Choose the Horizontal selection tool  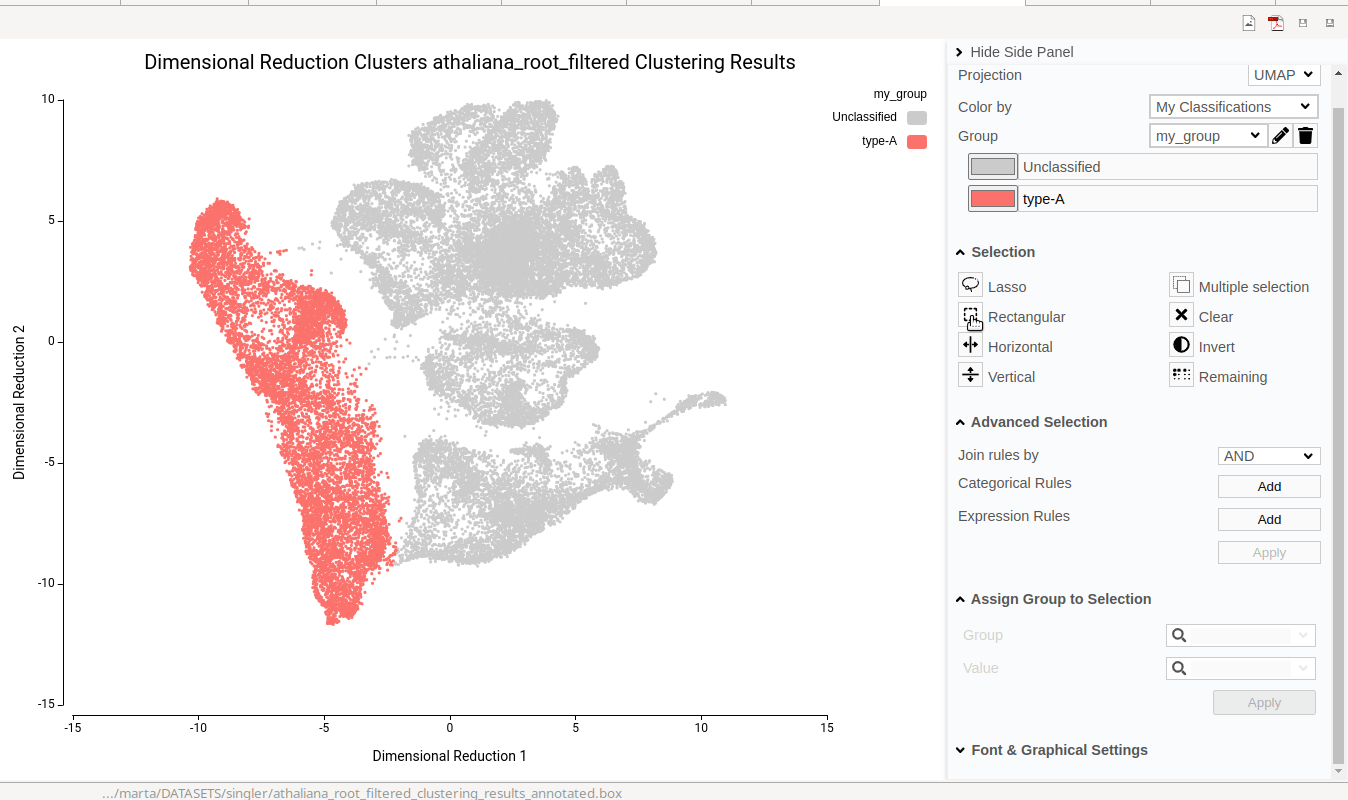970,346
